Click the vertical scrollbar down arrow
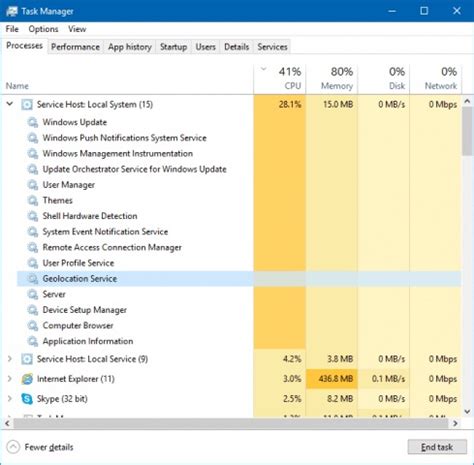474x465 pixels. point(467,412)
